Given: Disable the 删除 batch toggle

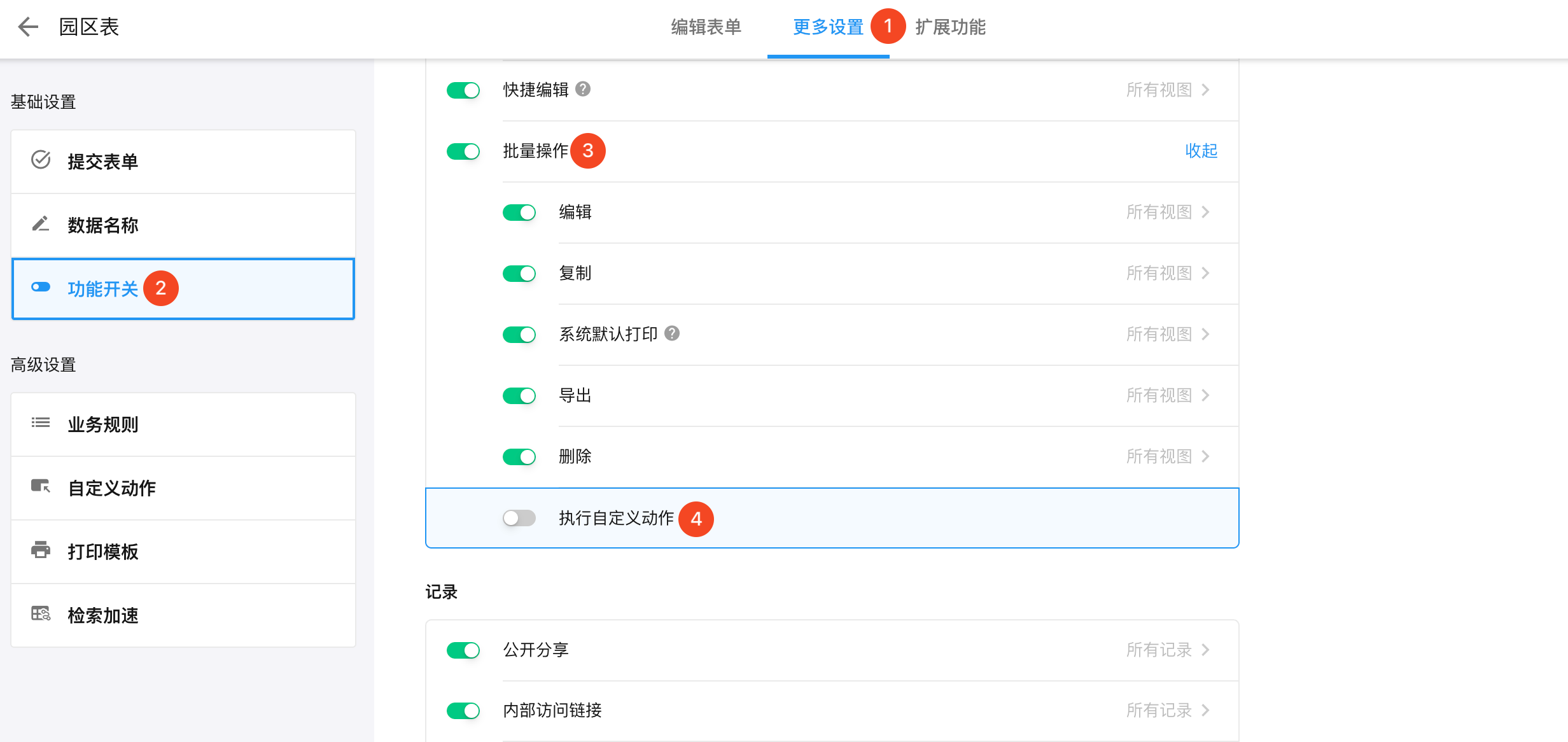Looking at the screenshot, I should pyautogui.click(x=519, y=457).
